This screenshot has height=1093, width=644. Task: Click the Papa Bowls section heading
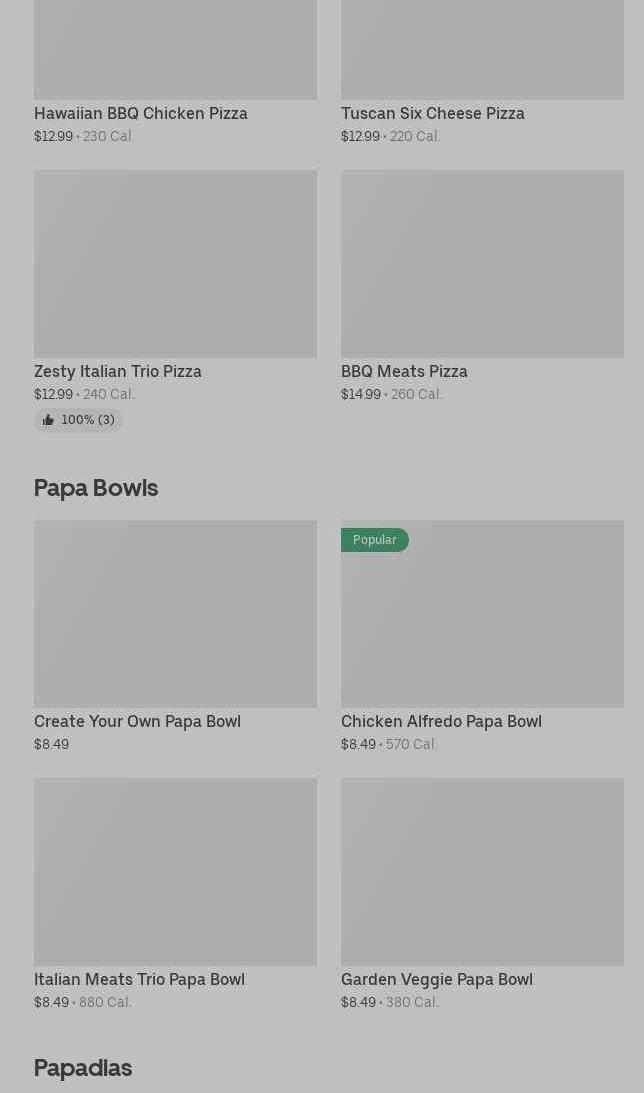click(x=96, y=488)
